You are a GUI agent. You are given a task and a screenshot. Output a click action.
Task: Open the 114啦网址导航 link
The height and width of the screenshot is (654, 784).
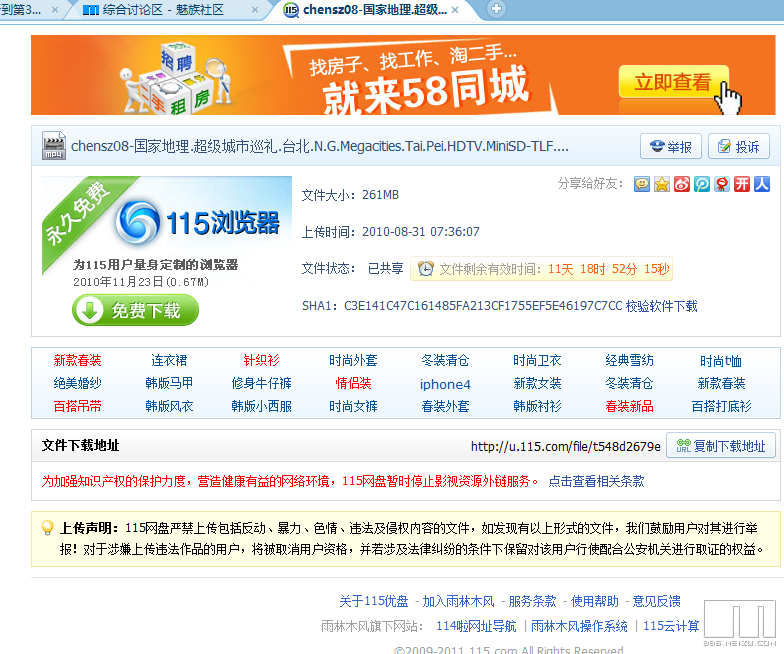click(x=476, y=626)
